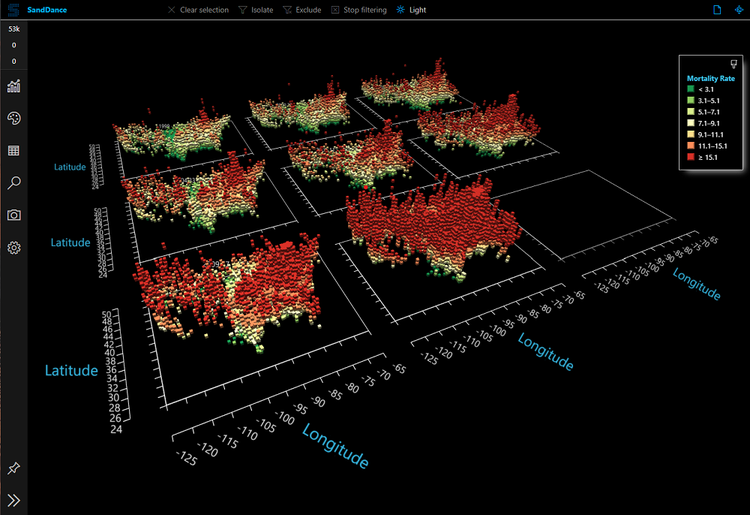The image size is (750, 515).
Task: Click the SandDance logo icon
Action: pyautogui.click(x=13, y=9)
